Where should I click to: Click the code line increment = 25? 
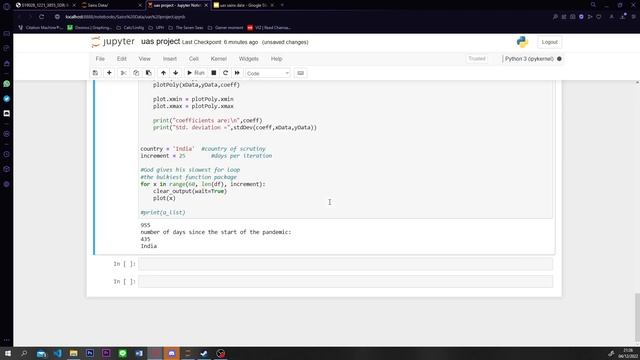point(206,156)
